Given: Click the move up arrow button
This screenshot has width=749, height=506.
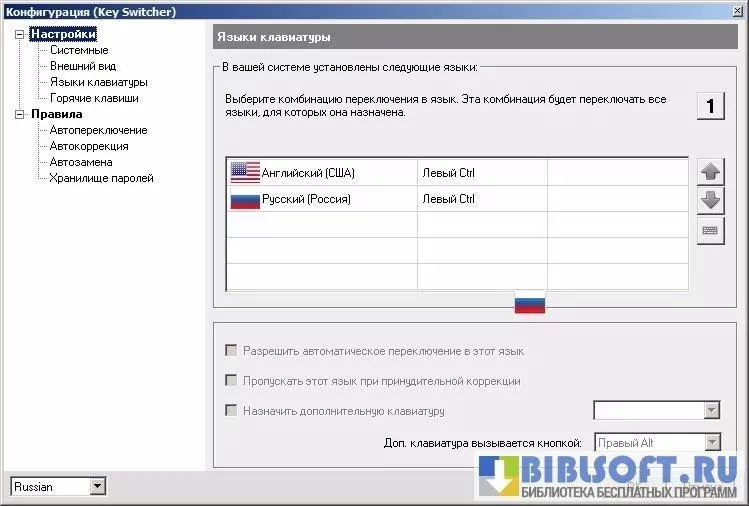Looking at the screenshot, I should coord(711,172).
